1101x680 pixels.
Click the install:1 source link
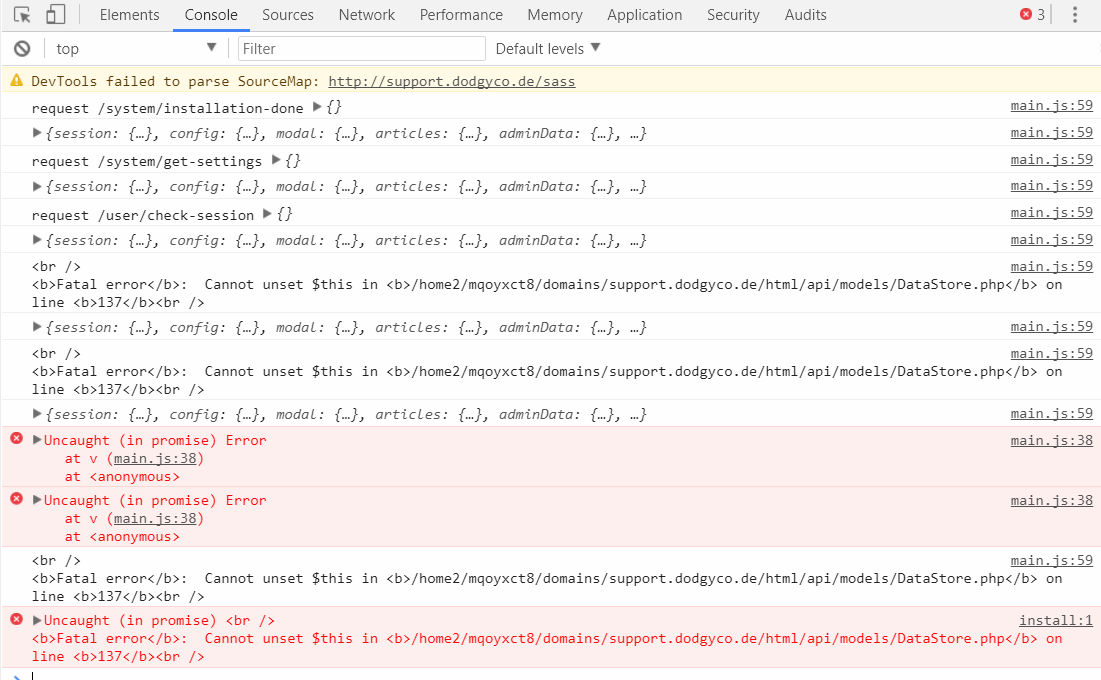click(1055, 619)
